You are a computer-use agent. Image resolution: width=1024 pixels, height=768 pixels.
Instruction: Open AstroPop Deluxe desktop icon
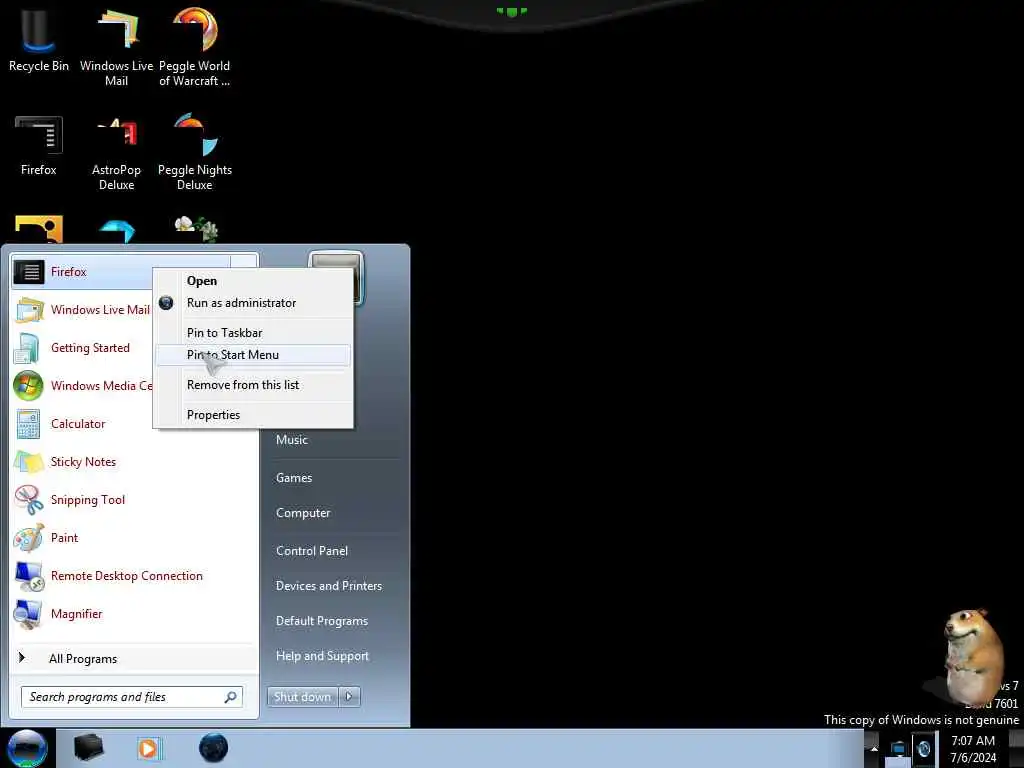coord(116,152)
